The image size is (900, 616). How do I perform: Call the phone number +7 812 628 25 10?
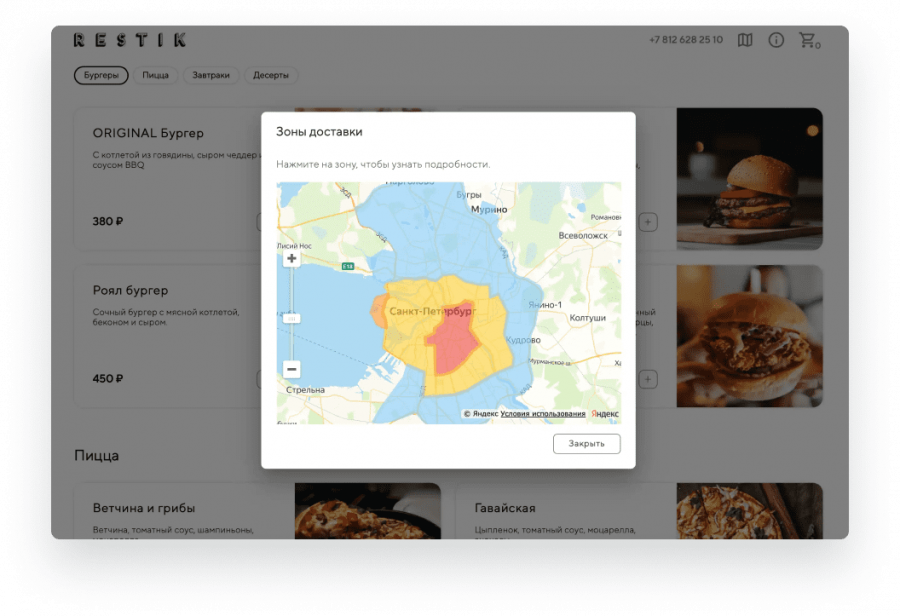click(686, 40)
